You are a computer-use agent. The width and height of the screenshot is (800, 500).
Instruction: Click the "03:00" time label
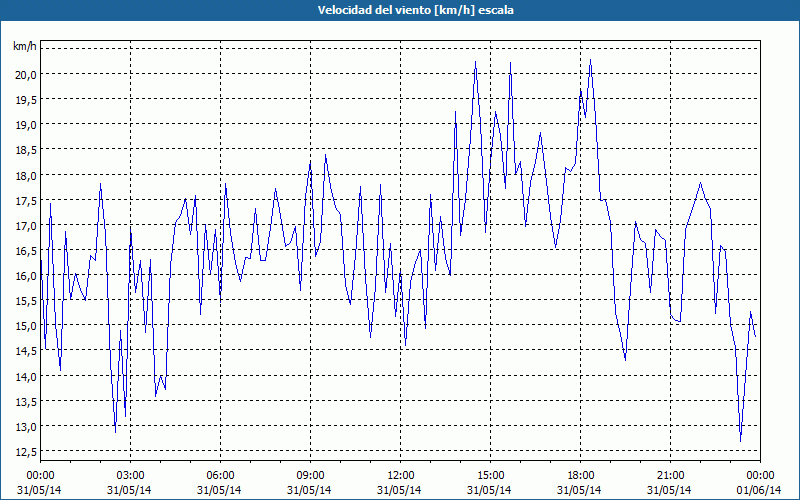click(x=130, y=476)
